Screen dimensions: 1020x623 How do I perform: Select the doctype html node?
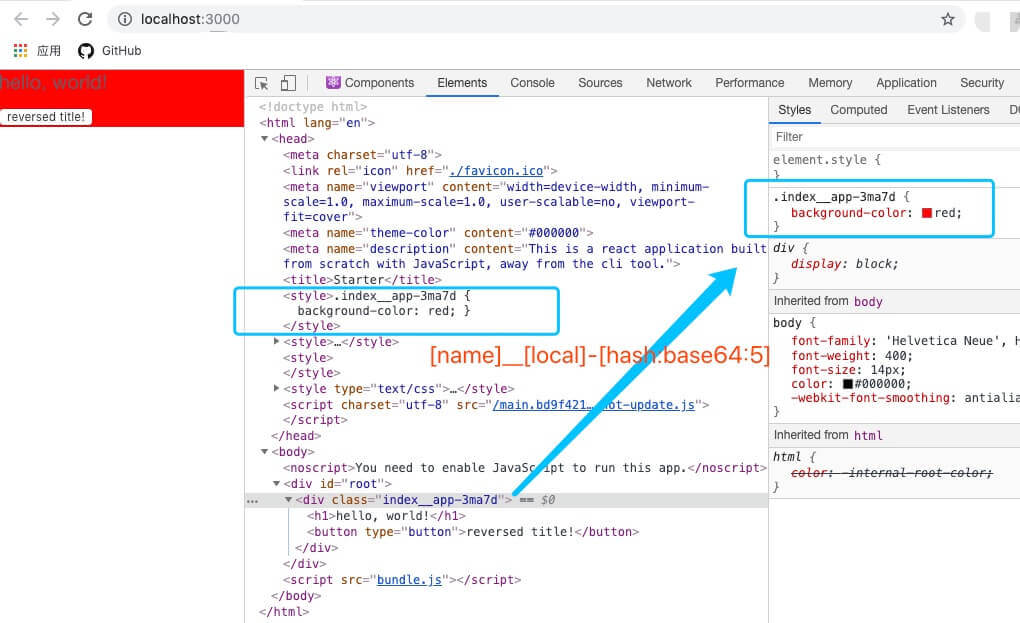coord(313,107)
